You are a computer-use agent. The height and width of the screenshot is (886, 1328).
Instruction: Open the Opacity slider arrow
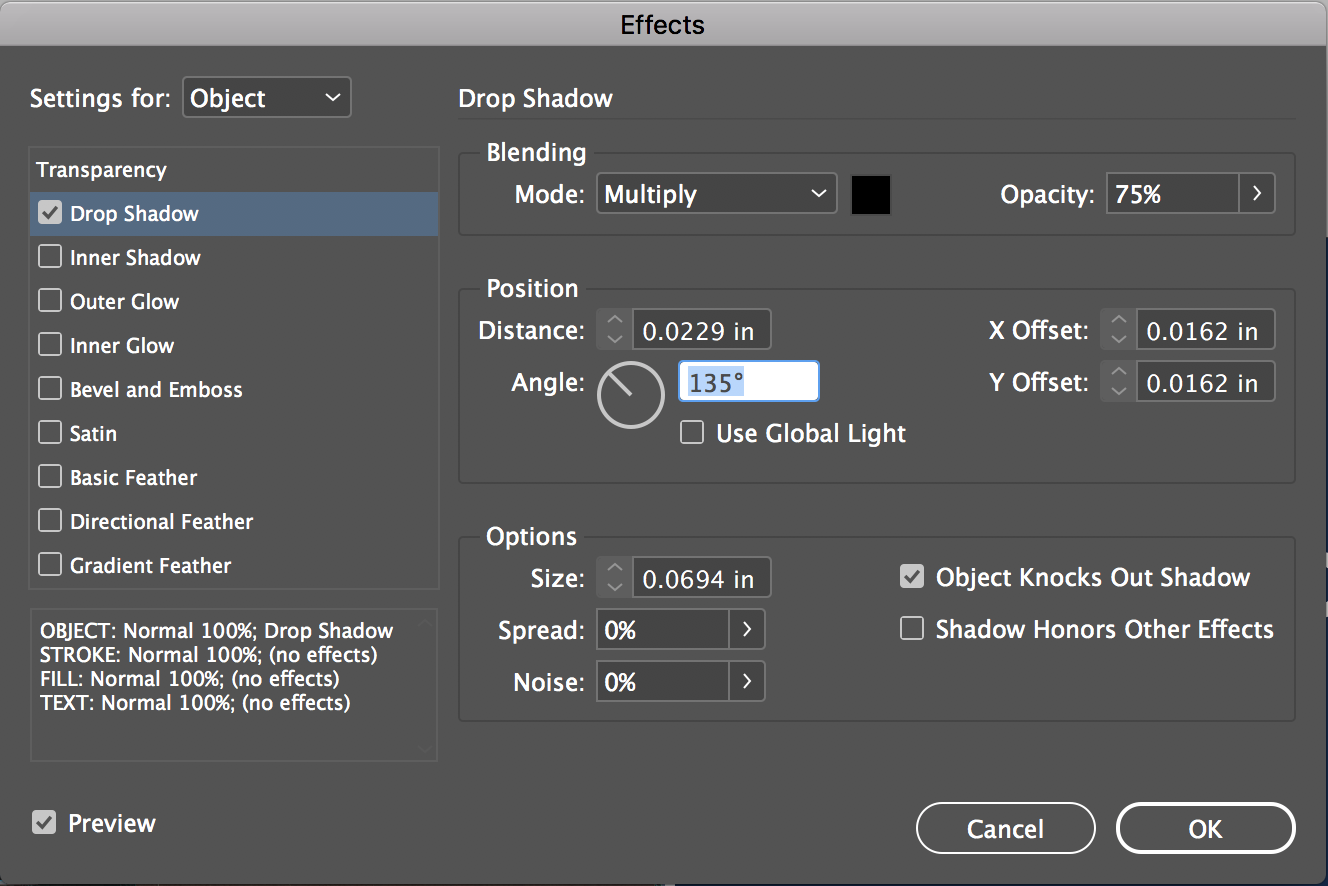tap(1257, 194)
